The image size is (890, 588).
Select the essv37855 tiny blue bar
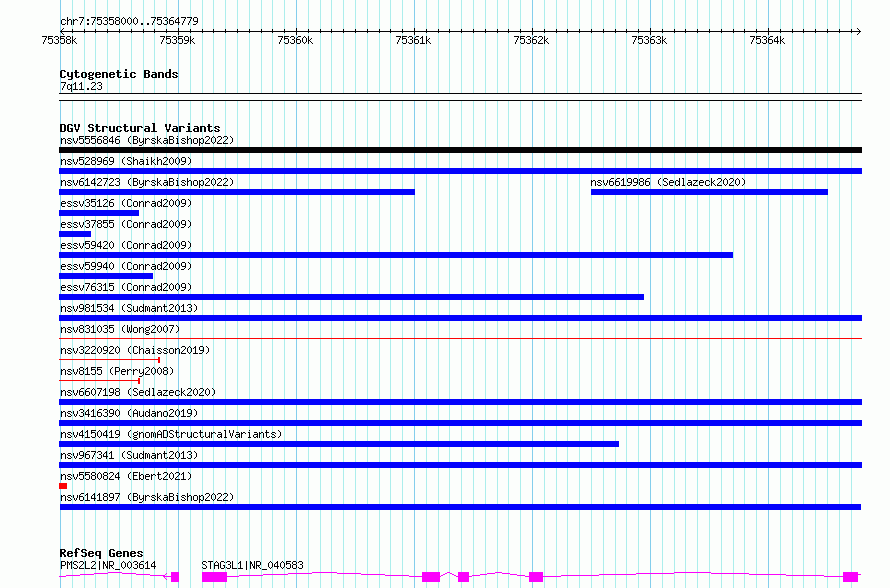coord(75,234)
